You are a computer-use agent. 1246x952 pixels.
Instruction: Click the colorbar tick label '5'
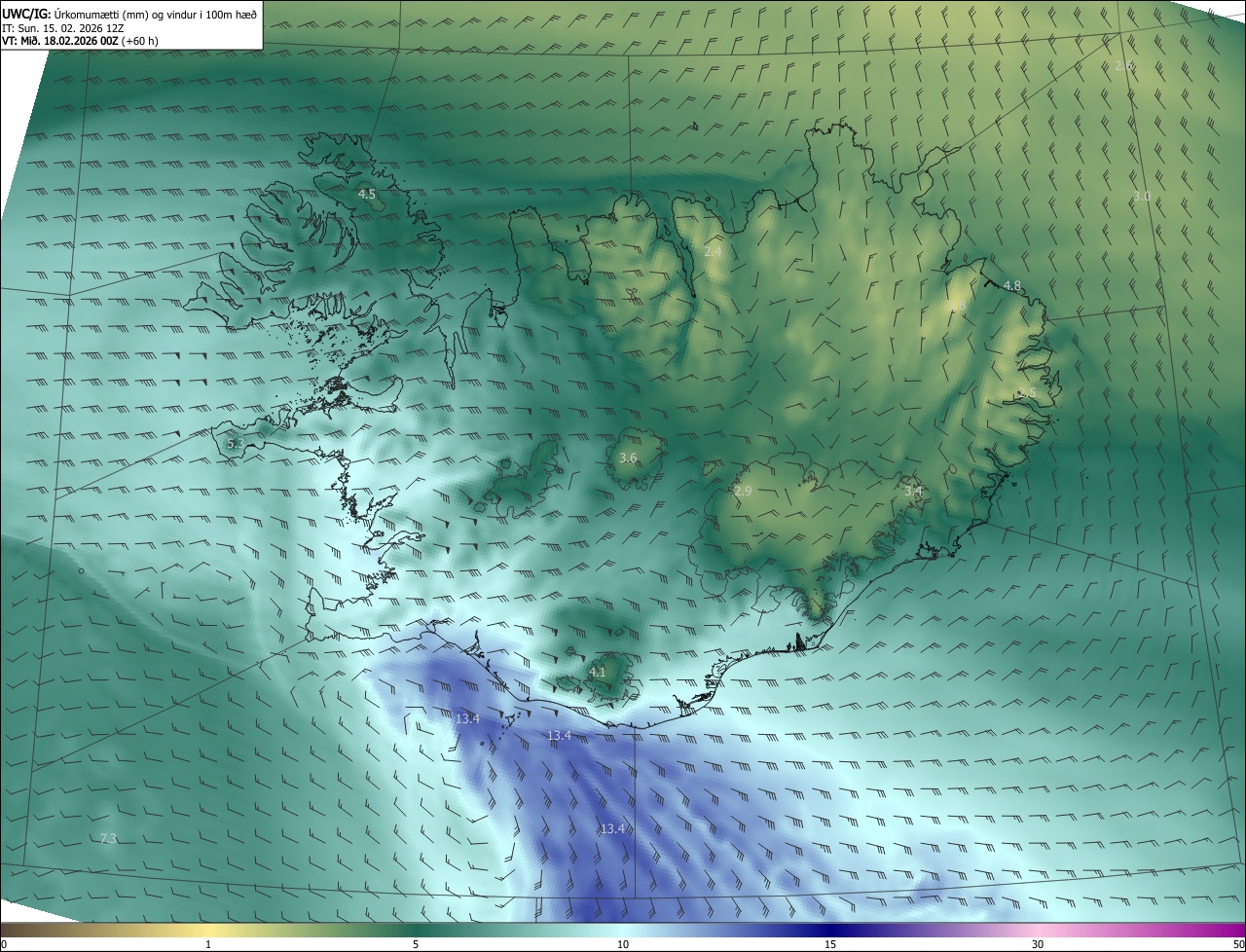(x=416, y=944)
